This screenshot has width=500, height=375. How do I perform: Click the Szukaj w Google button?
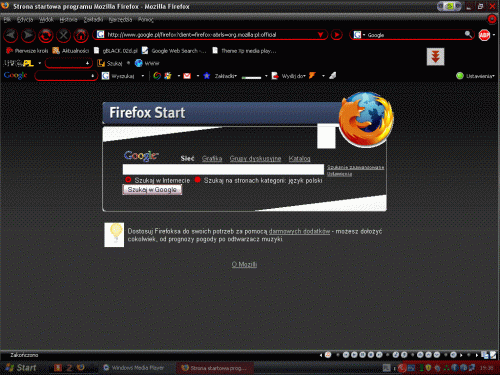point(152,190)
